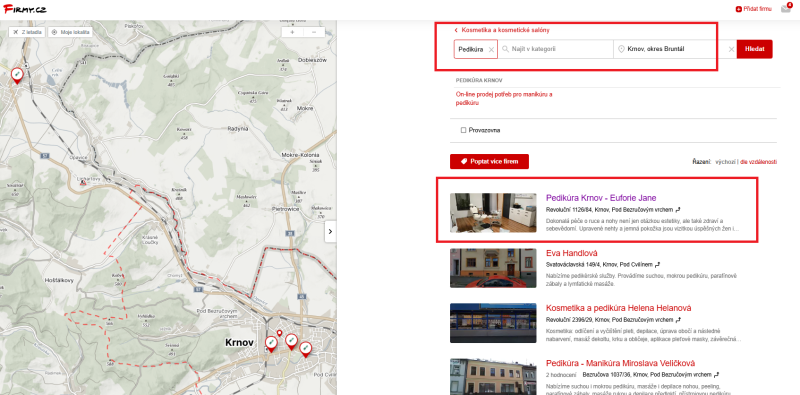Zoom out the map with minus
This screenshot has height=395, width=800.
(314, 32)
